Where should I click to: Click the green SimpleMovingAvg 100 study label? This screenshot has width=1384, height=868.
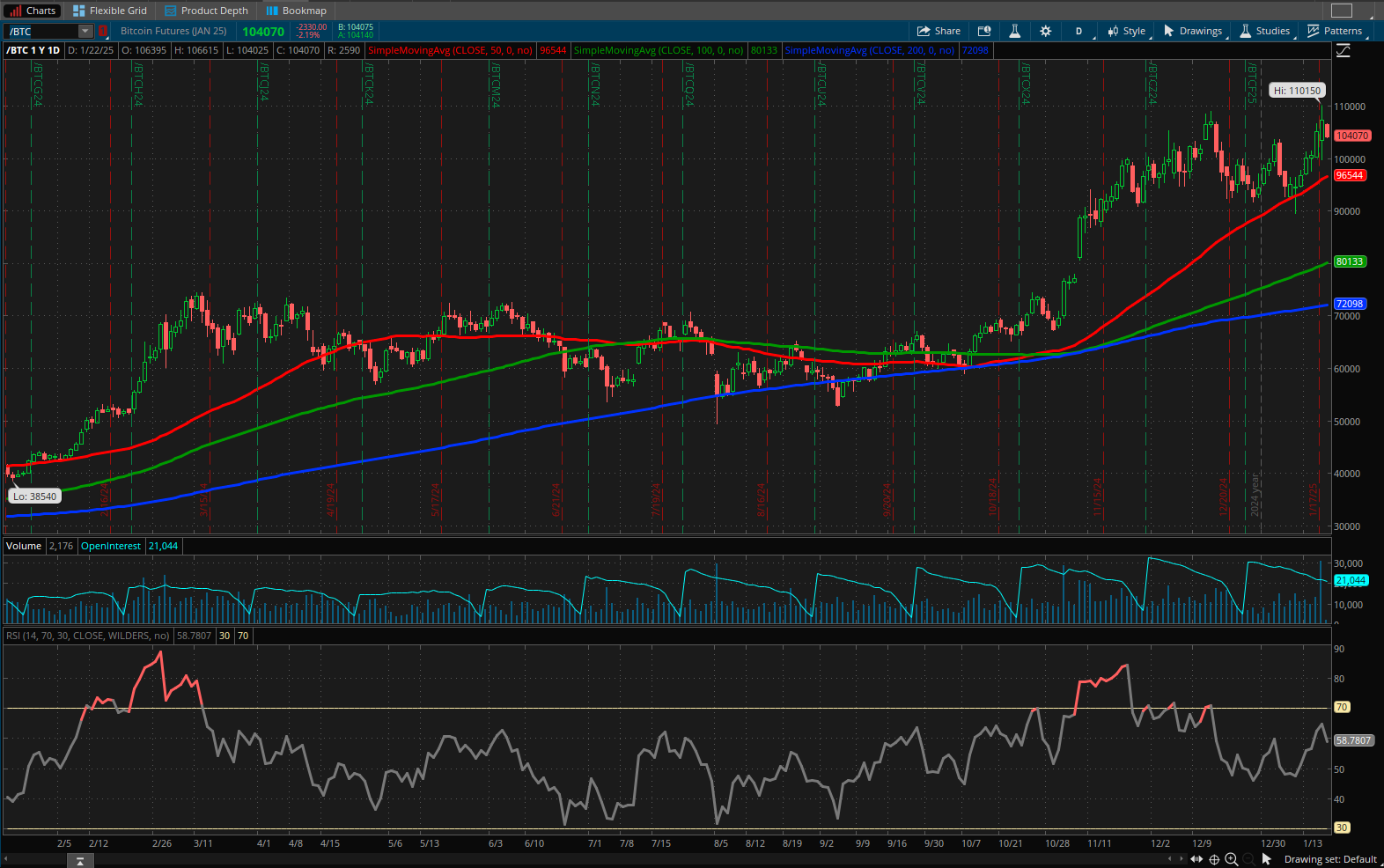(659, 50)
